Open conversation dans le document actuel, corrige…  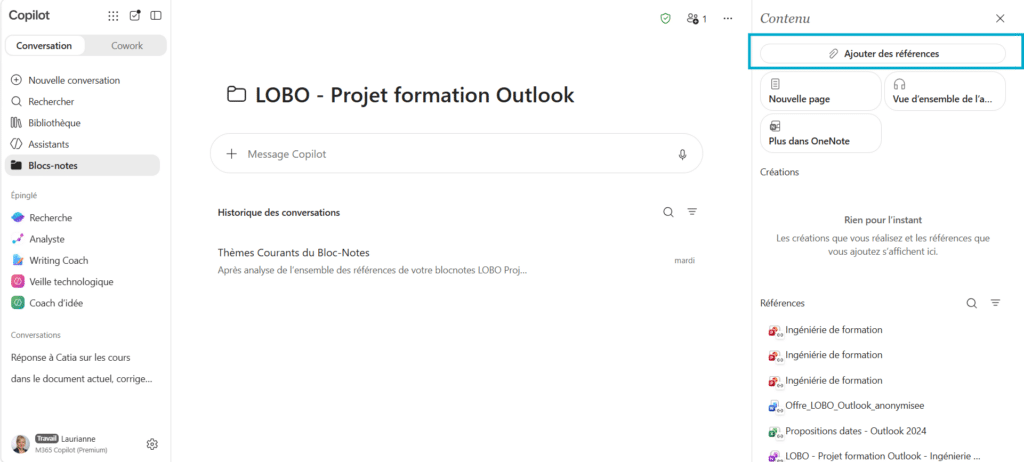click(x=81, y=378)
